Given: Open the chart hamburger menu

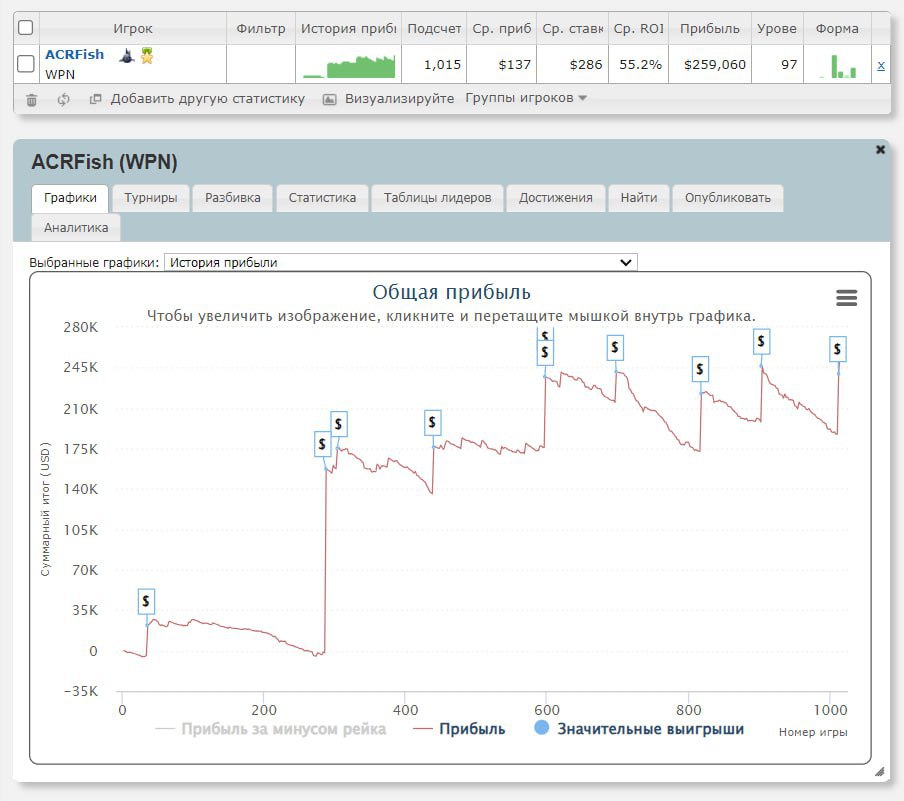Looking at the screenshot, I should (846, 298).
